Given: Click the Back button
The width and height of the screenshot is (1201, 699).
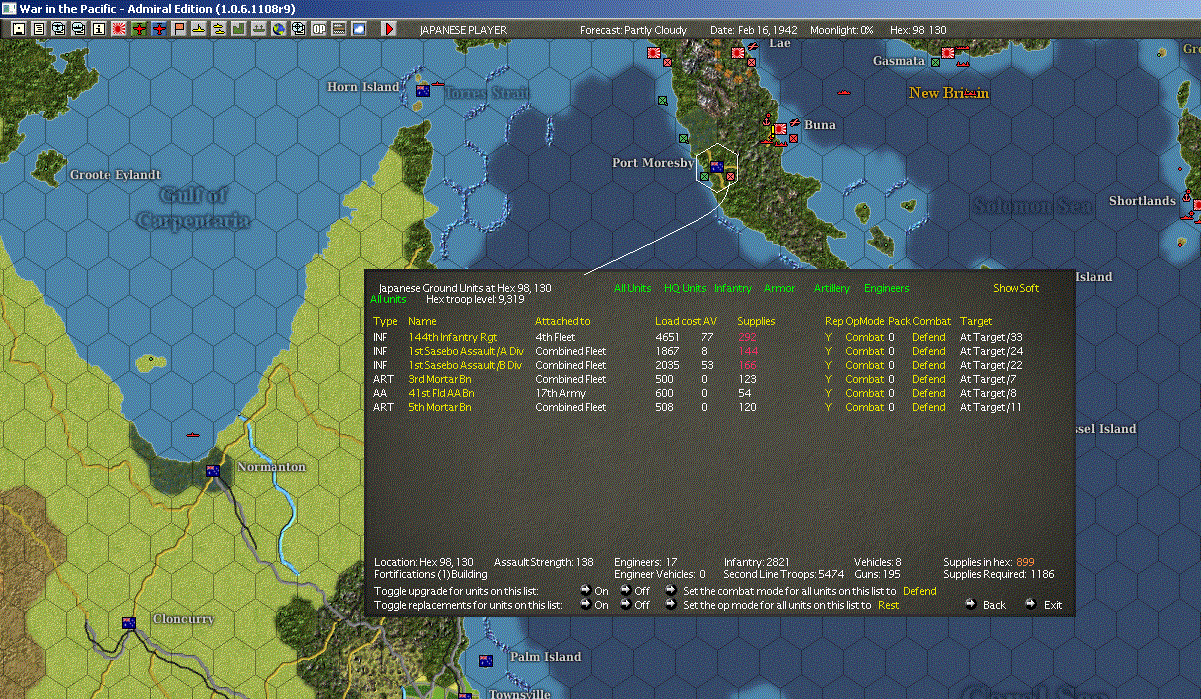Looking at the screenshot, I should tap(985, 605).
